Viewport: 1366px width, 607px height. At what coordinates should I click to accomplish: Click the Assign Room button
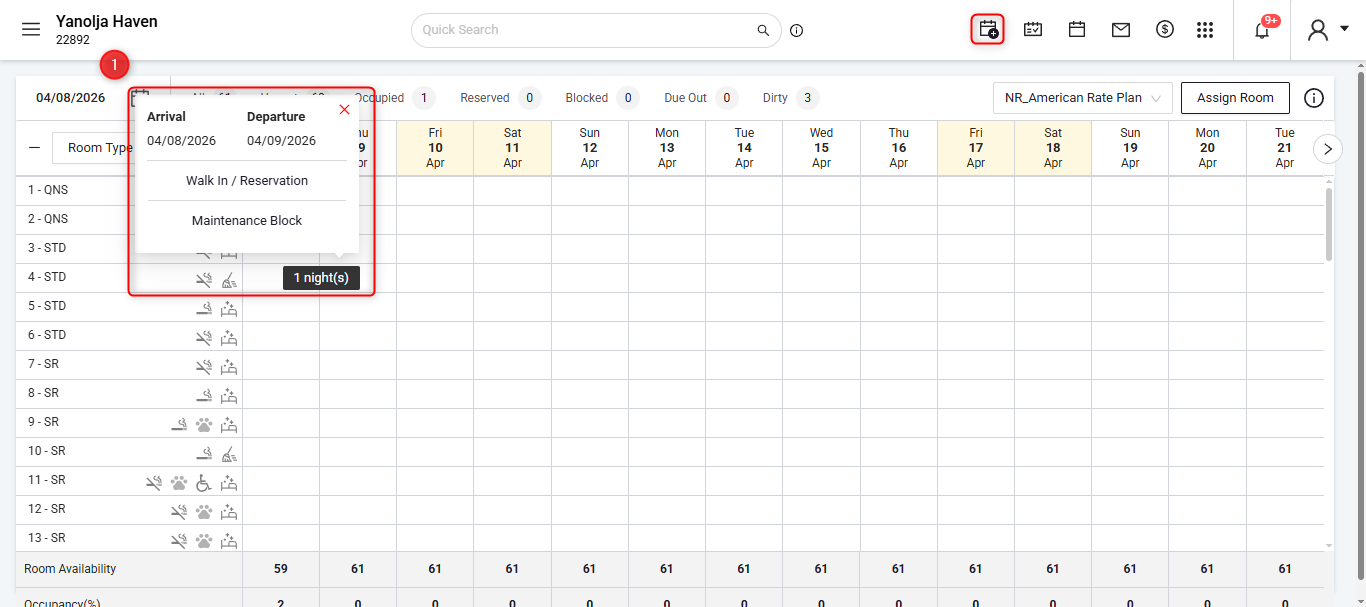pos(1235,98)
